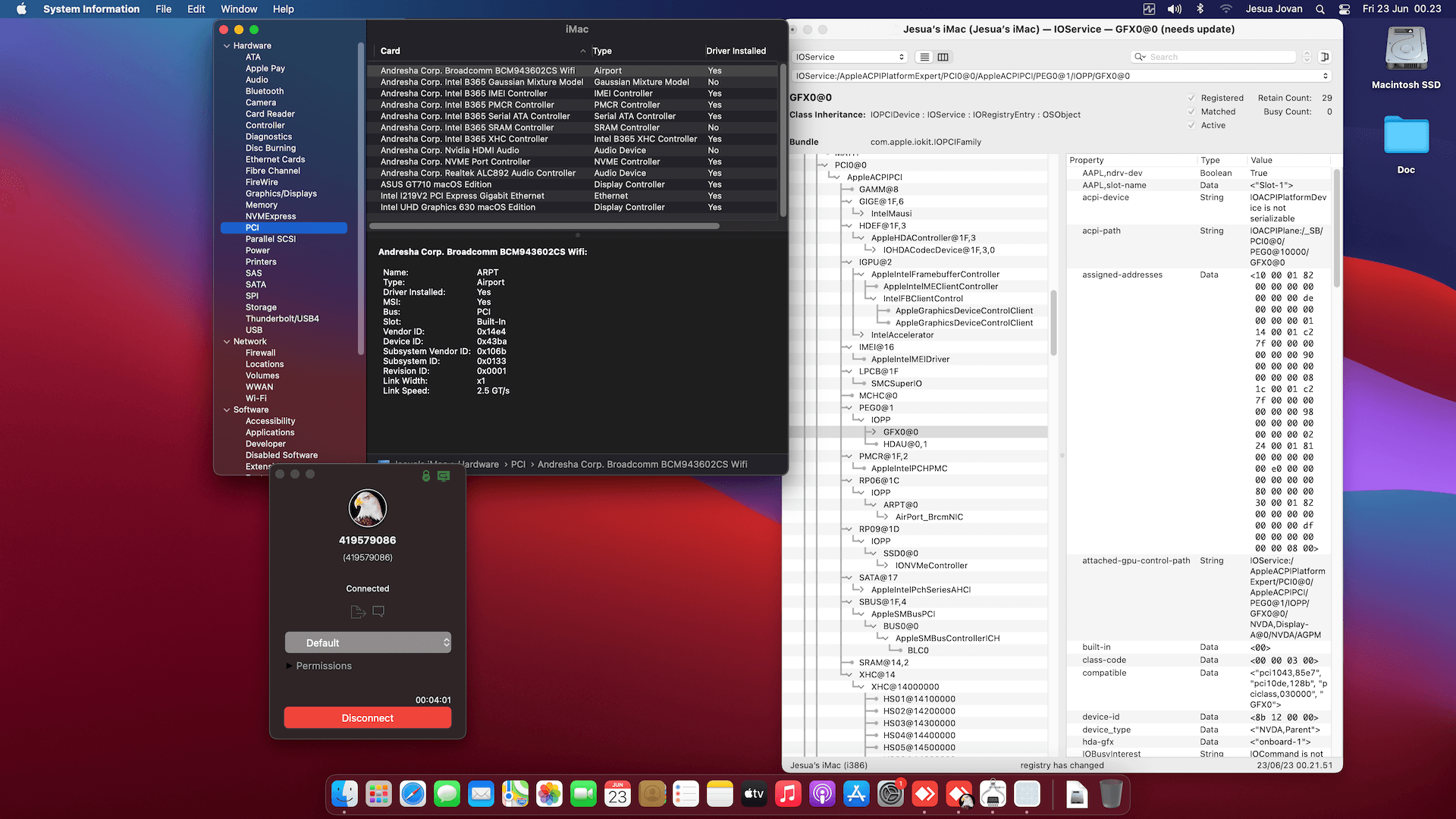Click the horizontal scrollbar under the PCI table
The height and width of the screenshot is (819, 1456).
544,226
